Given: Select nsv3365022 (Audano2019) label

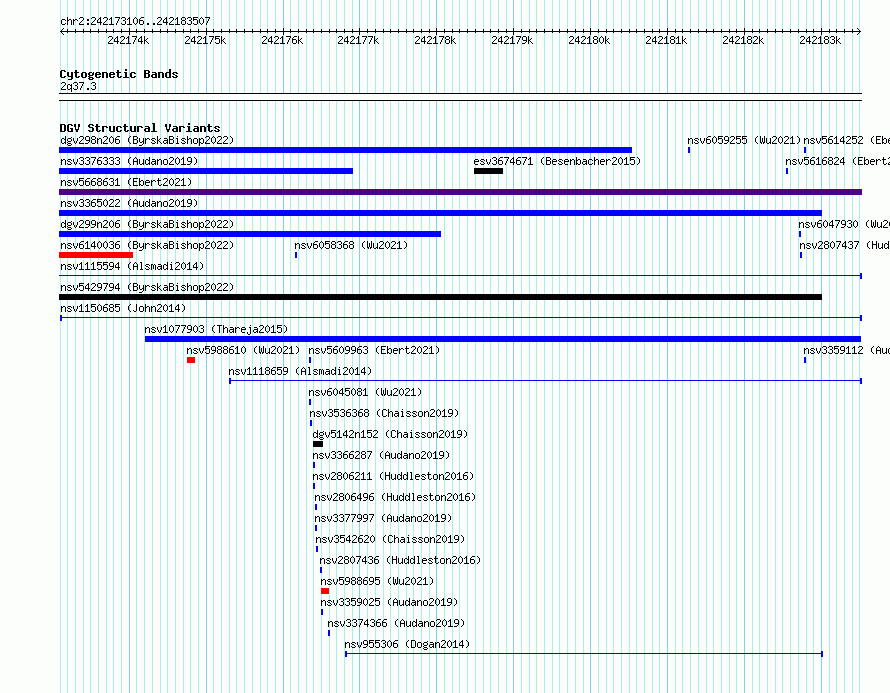Looking at the screenshot, I should click(129, 203).
